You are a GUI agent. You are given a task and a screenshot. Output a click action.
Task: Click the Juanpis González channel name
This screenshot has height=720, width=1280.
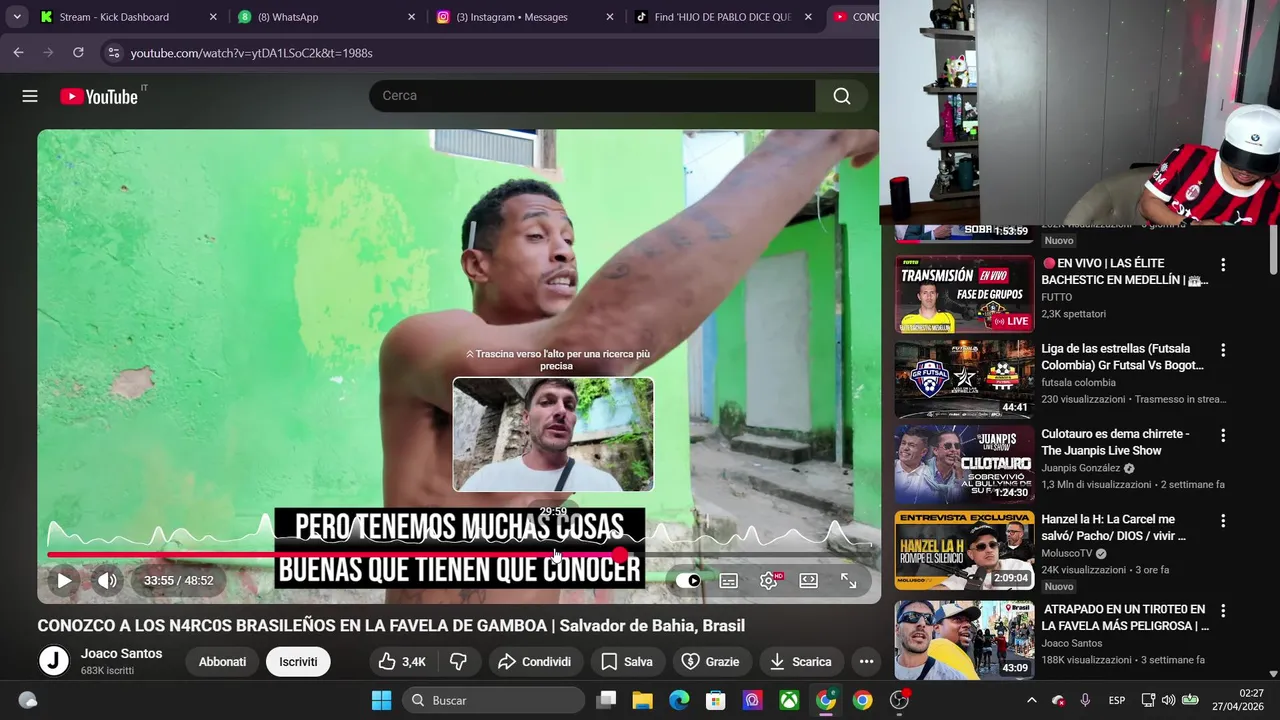coord(1080,468)
